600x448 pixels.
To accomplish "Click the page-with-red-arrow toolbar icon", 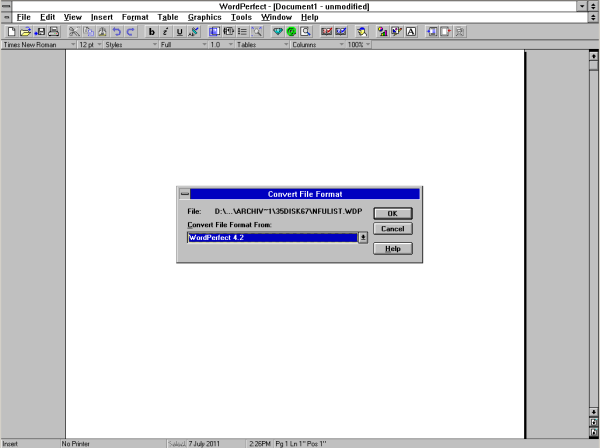I will (x=446, y=32).
